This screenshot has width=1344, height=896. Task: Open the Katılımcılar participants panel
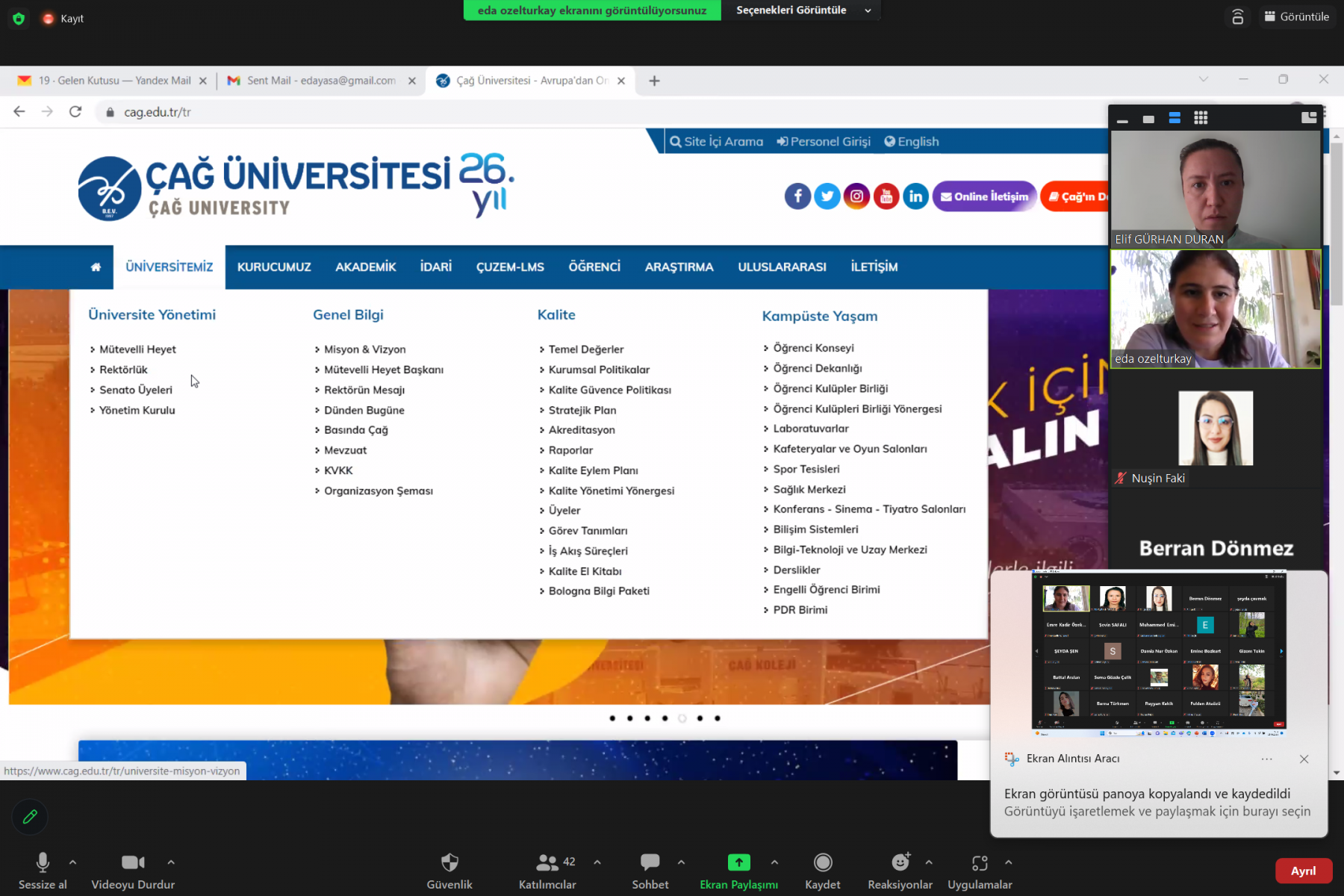(x=547, y=871)
